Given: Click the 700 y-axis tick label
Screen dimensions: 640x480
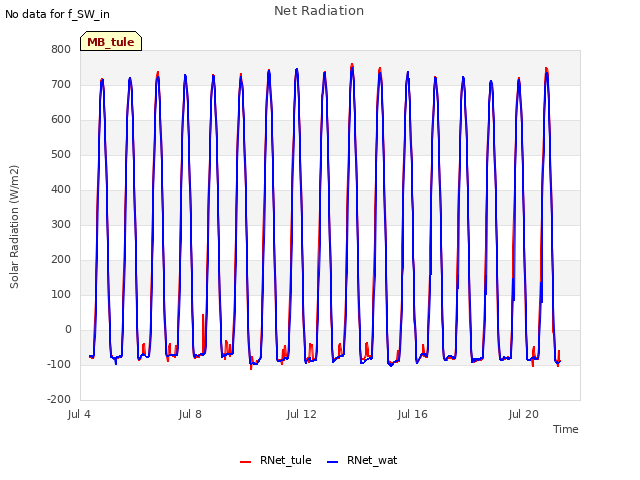Looking at the screenshot, I should click(61, 84).
